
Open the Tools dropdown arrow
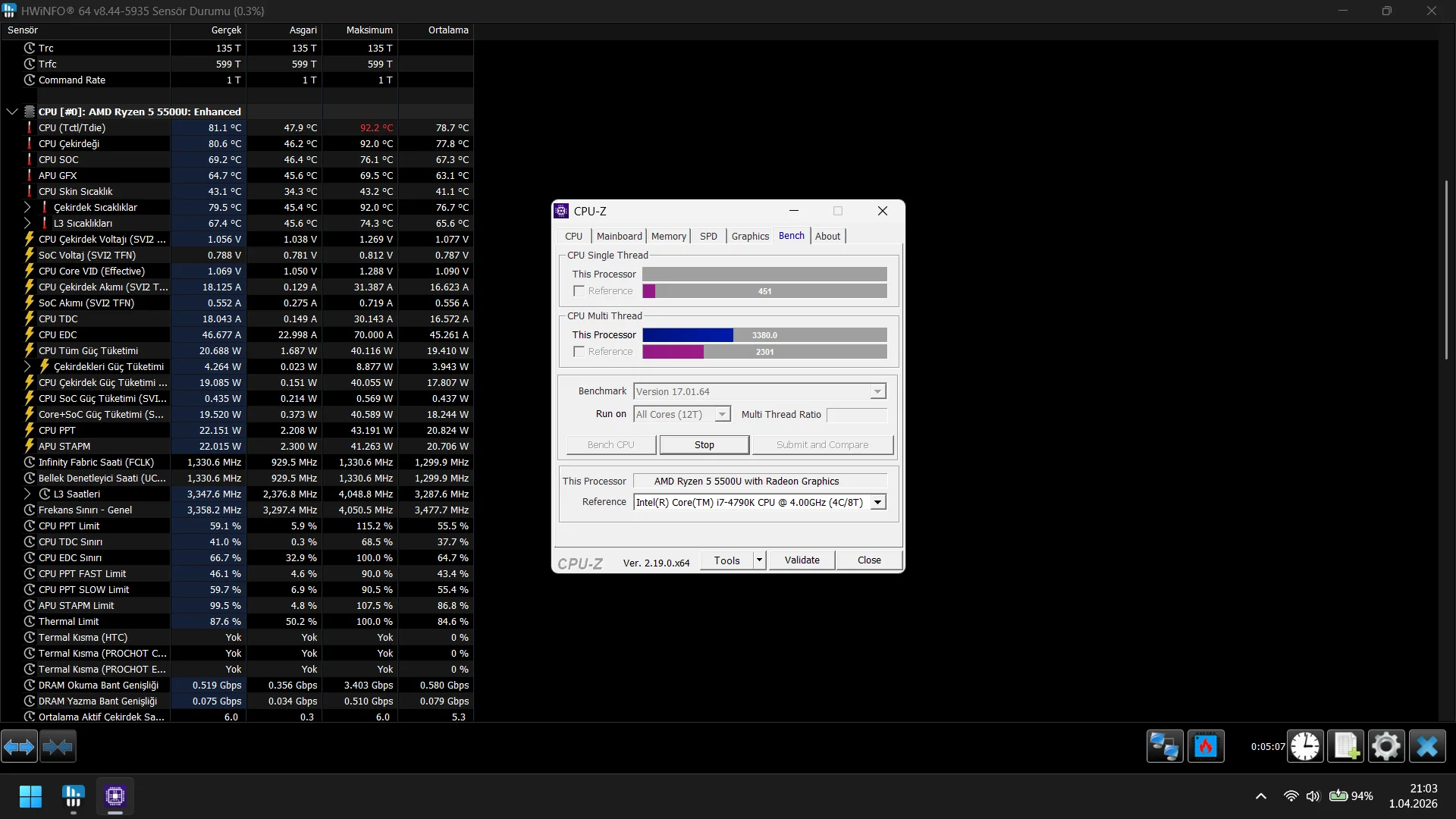pyautogui.click(x=759, y=560)
